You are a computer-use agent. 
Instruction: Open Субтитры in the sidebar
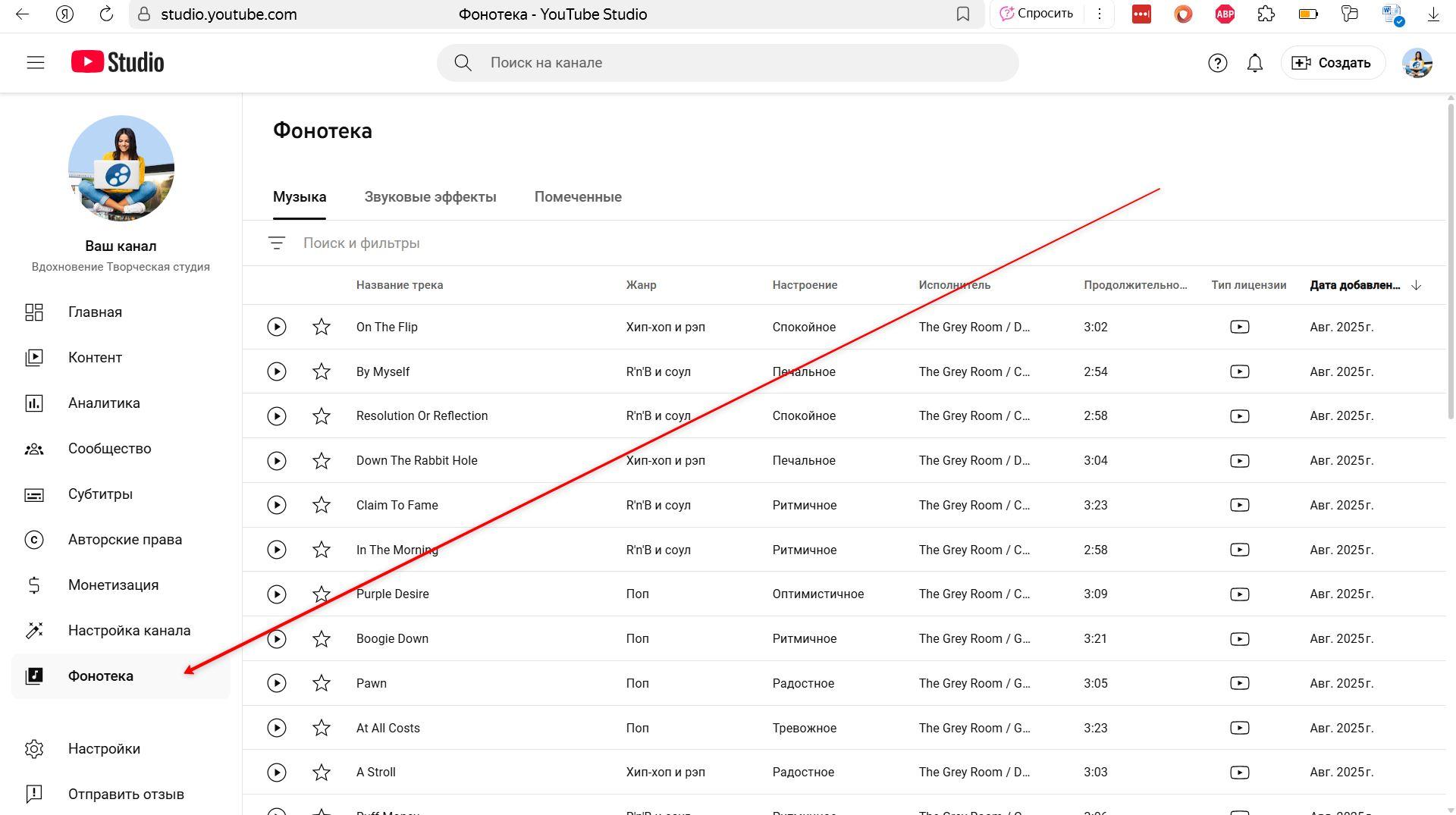(x=121, y=494)
